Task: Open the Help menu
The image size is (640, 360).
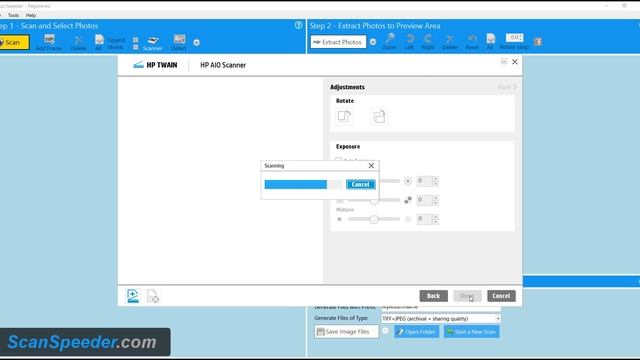Action: tap(31, 15)
